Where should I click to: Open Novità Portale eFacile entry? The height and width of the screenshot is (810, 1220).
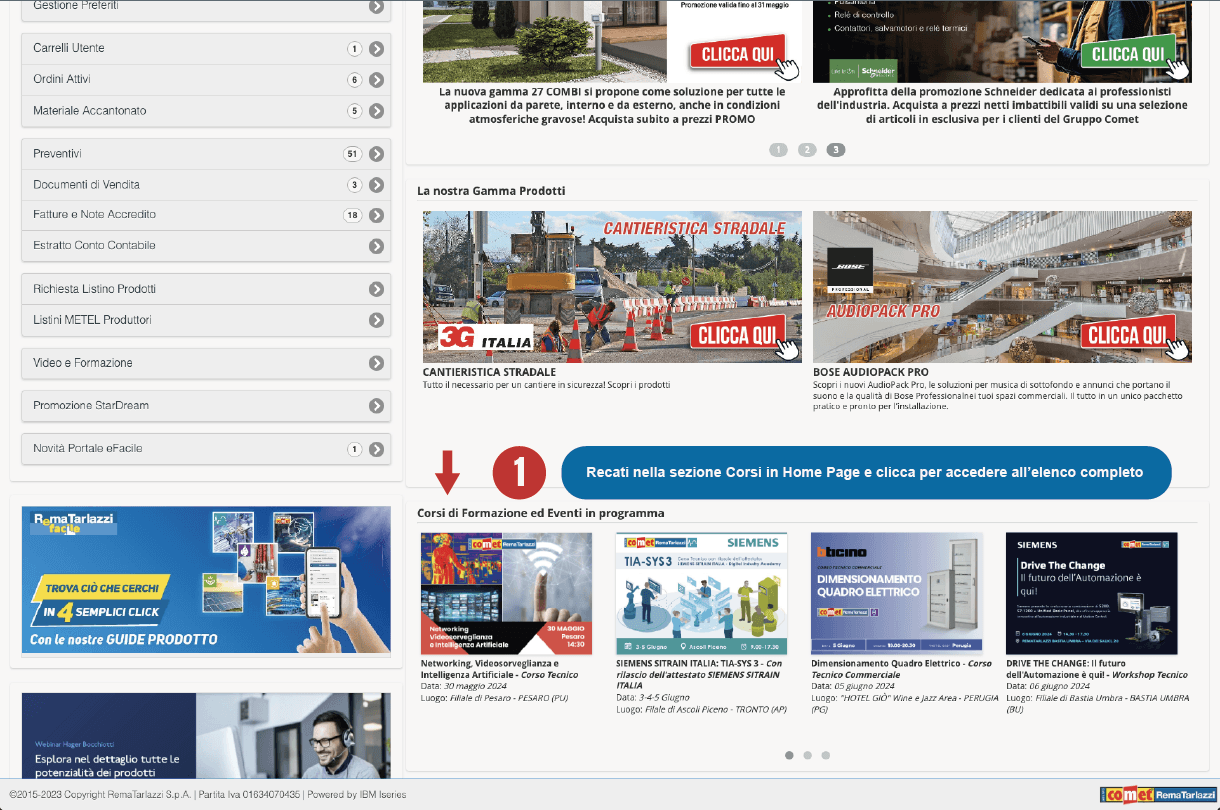tap(205, 449)
